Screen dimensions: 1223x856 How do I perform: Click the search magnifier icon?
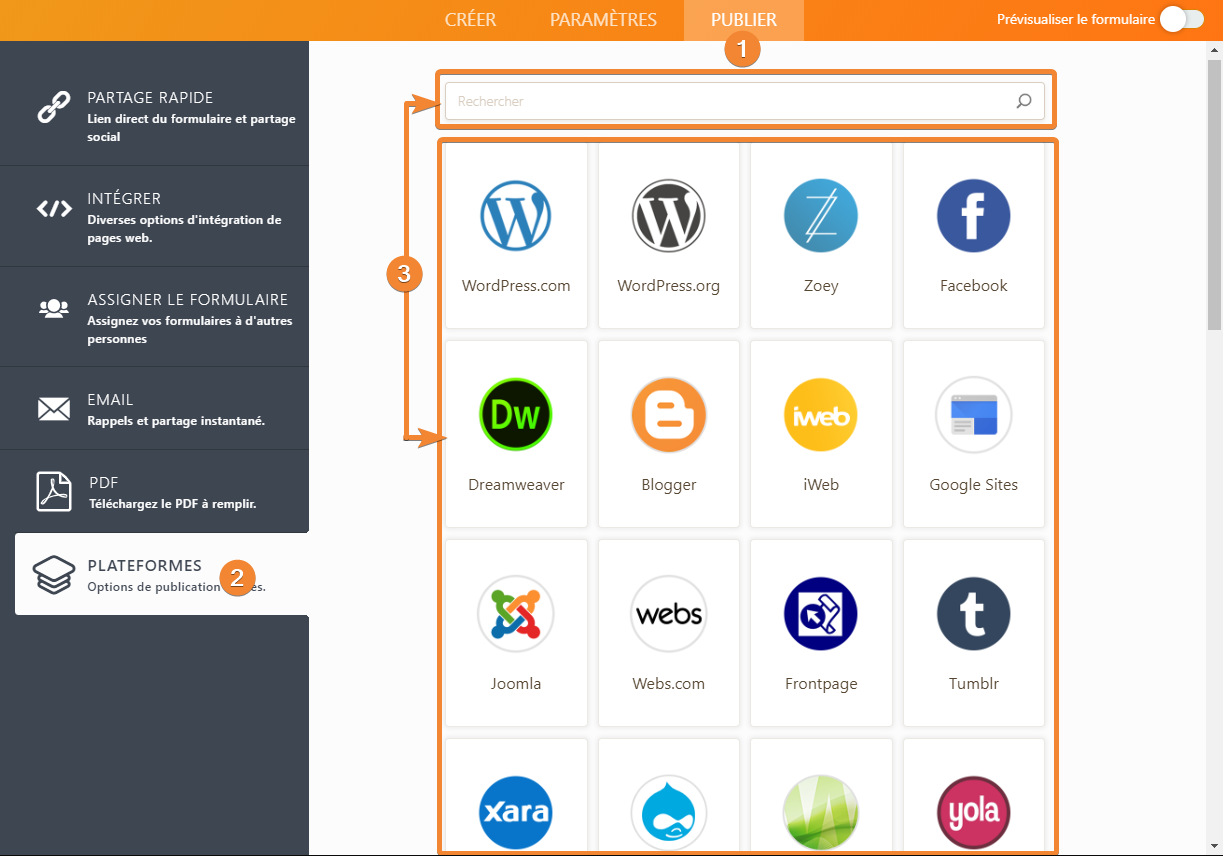[1024, 101]
